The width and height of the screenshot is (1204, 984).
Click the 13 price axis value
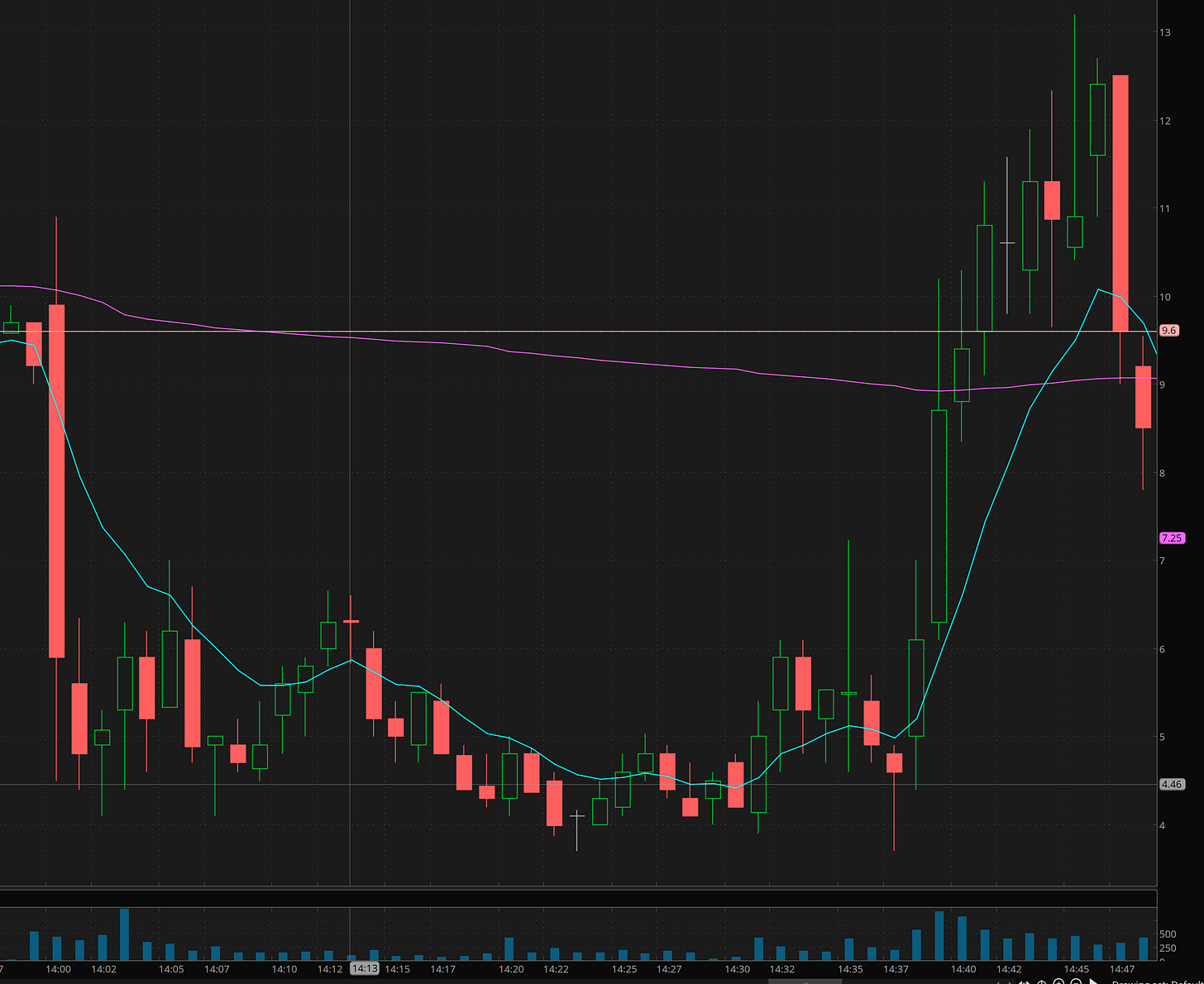(1165, 32)
